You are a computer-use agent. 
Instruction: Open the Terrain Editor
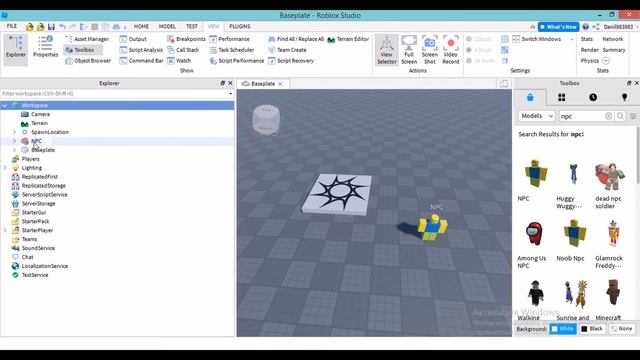(x=348, y=39)
